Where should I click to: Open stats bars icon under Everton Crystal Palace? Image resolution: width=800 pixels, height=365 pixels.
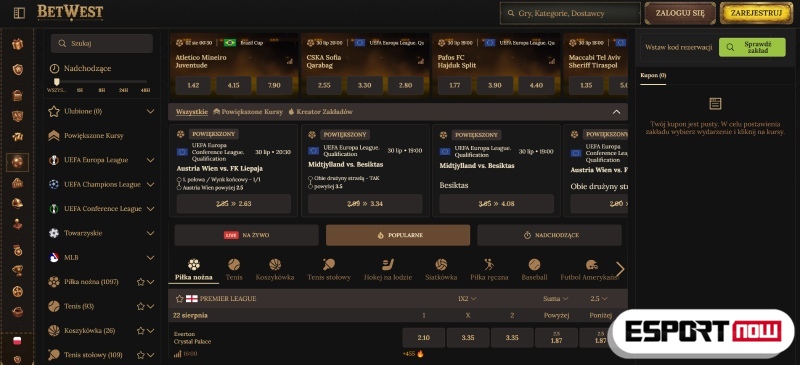(x=178, y=354)
